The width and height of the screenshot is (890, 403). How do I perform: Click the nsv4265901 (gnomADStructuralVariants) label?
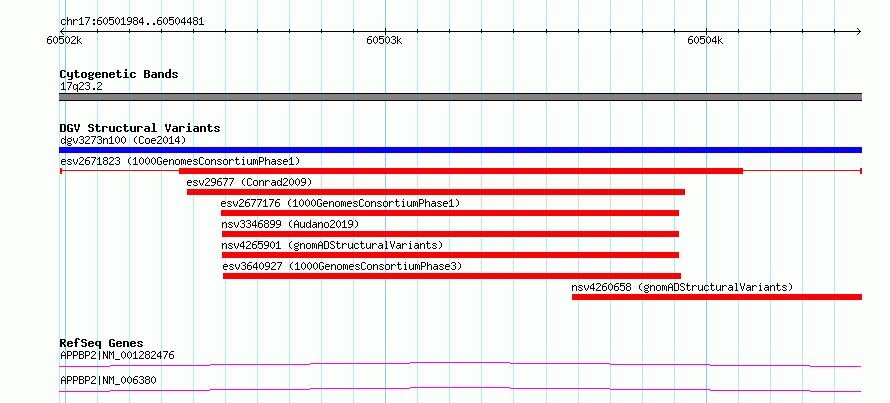pos(332,245)
